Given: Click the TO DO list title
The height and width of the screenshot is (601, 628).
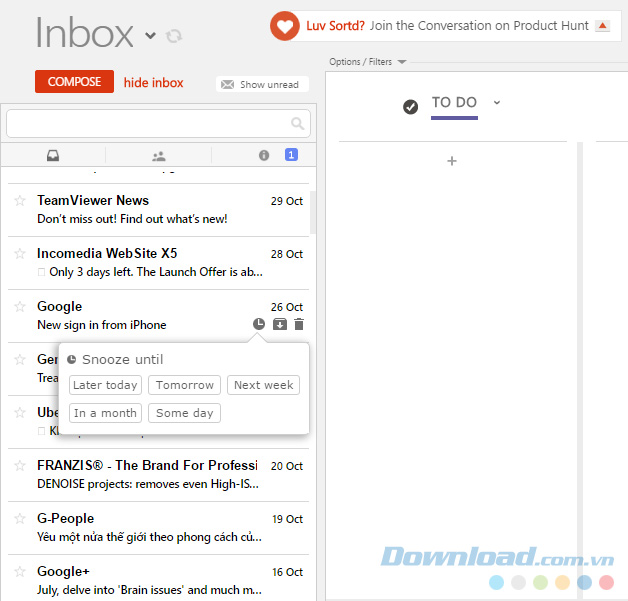Looking at the screenshot, I should [x=454, y=103].
